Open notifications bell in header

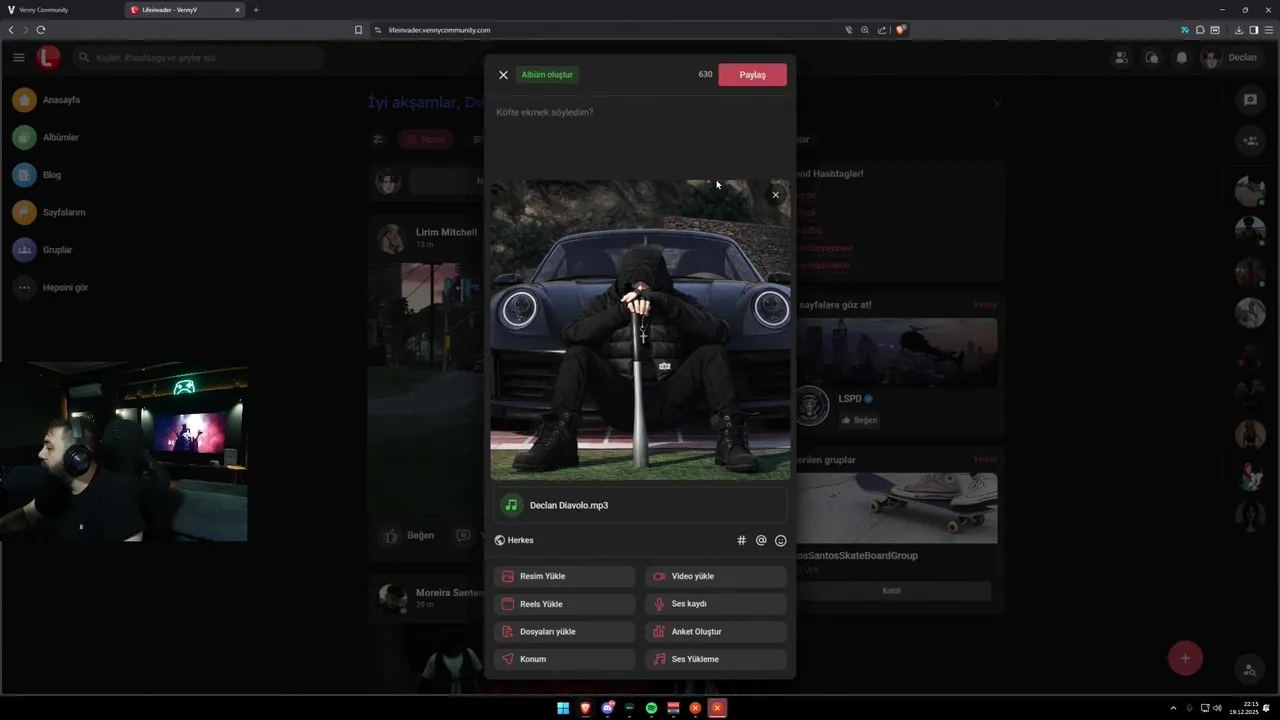1181,57
